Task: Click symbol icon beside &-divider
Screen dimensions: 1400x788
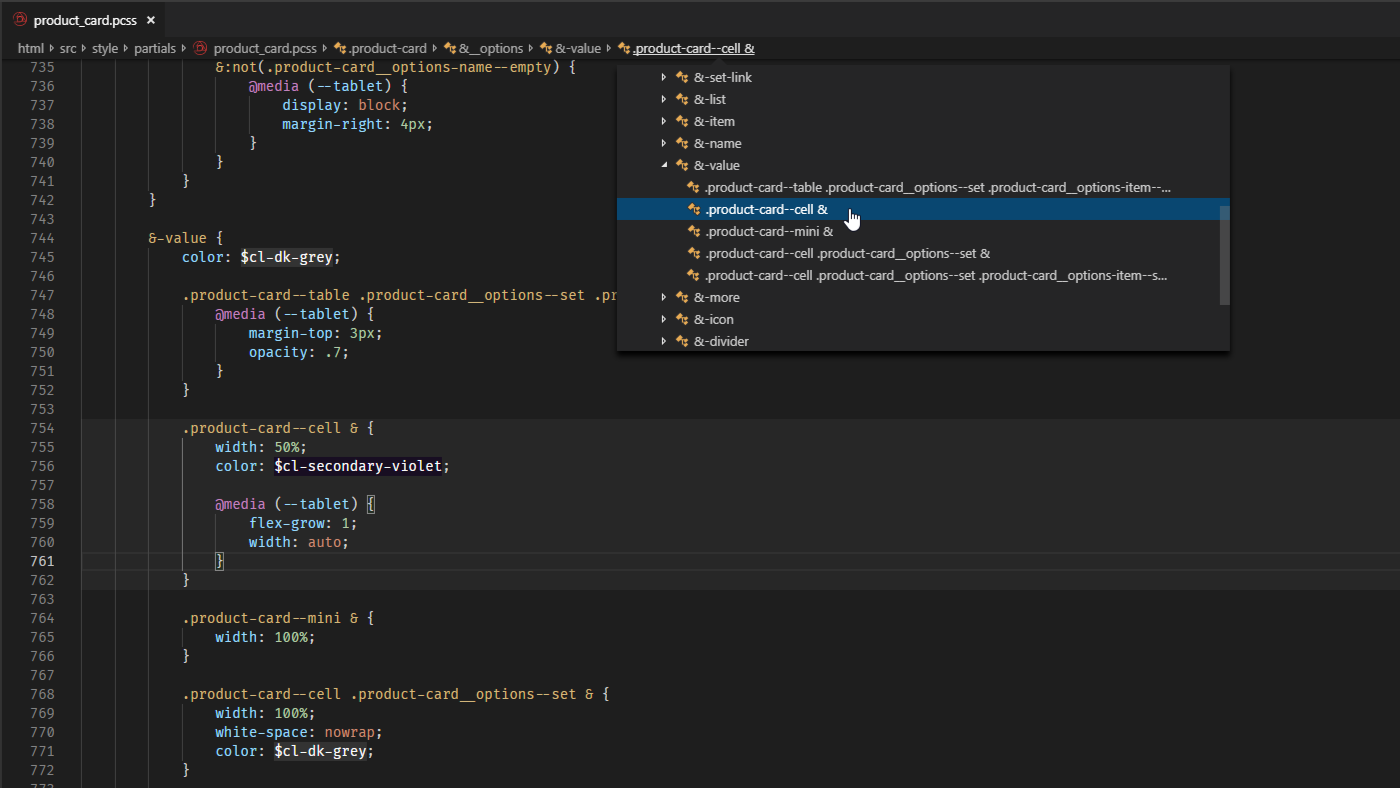Action: tap(682, 341)
